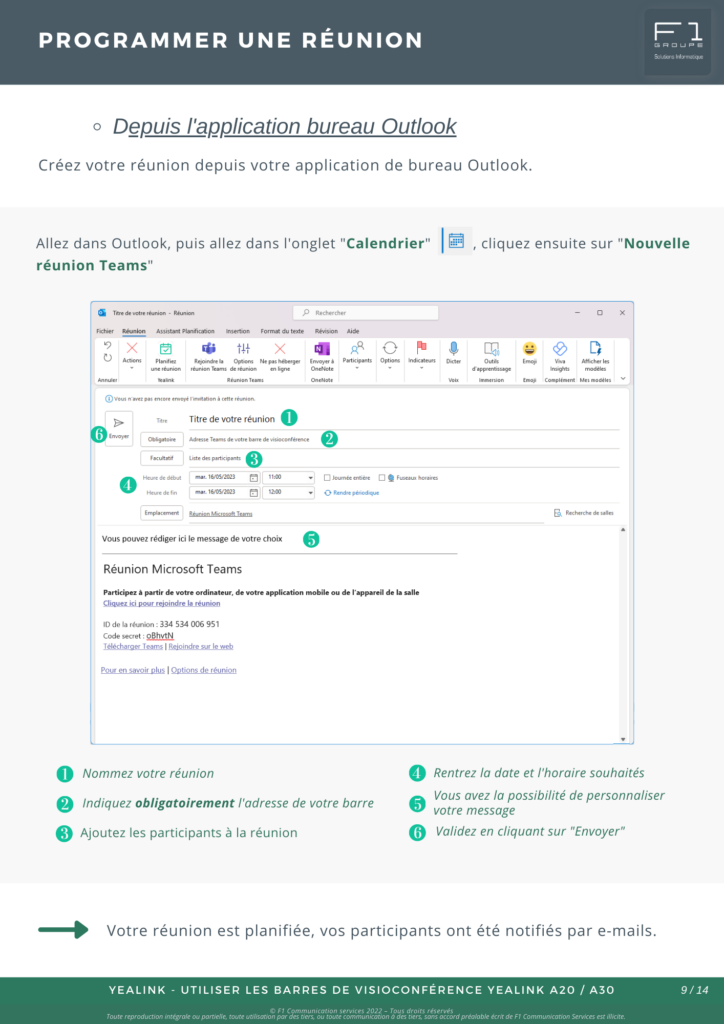
Task: Click the Réunion Microsoft Teams location field
Action: point(366,514)
